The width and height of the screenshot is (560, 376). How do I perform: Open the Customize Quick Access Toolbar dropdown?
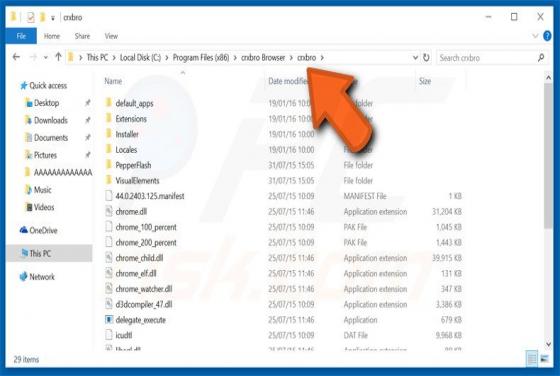click(52, 18)
